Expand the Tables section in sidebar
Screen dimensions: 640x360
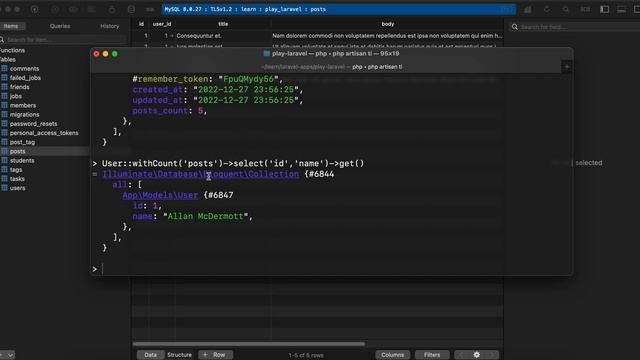pos(8,60)
